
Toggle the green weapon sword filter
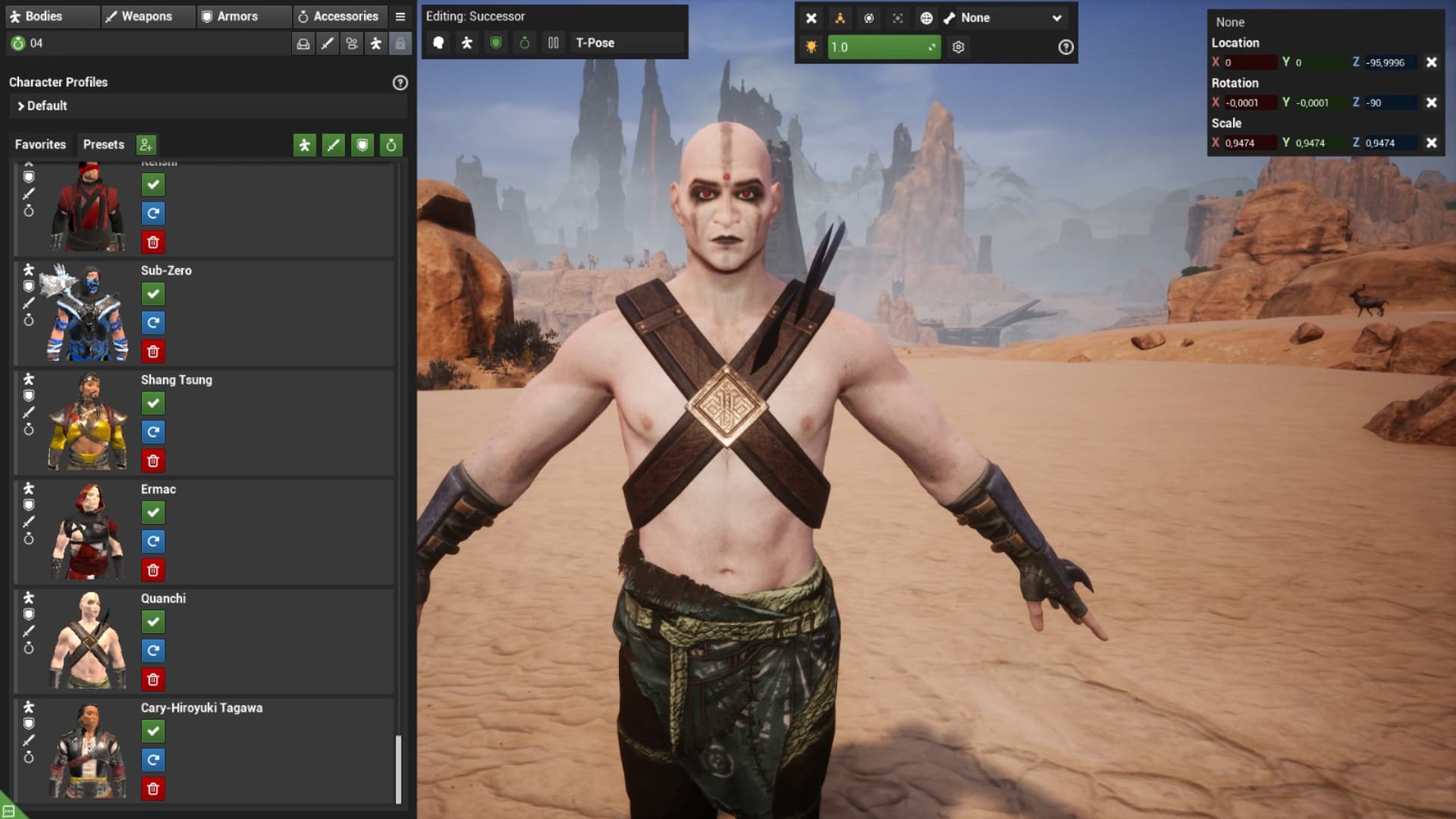[x=333, y=145]
